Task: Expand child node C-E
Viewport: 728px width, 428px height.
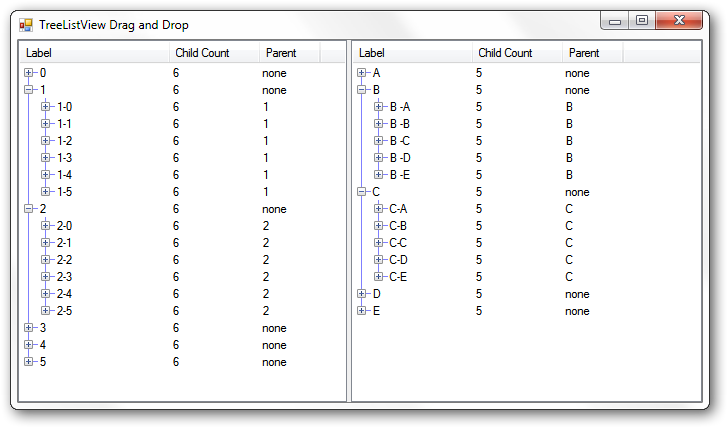Action: click(x=378, y=276)
